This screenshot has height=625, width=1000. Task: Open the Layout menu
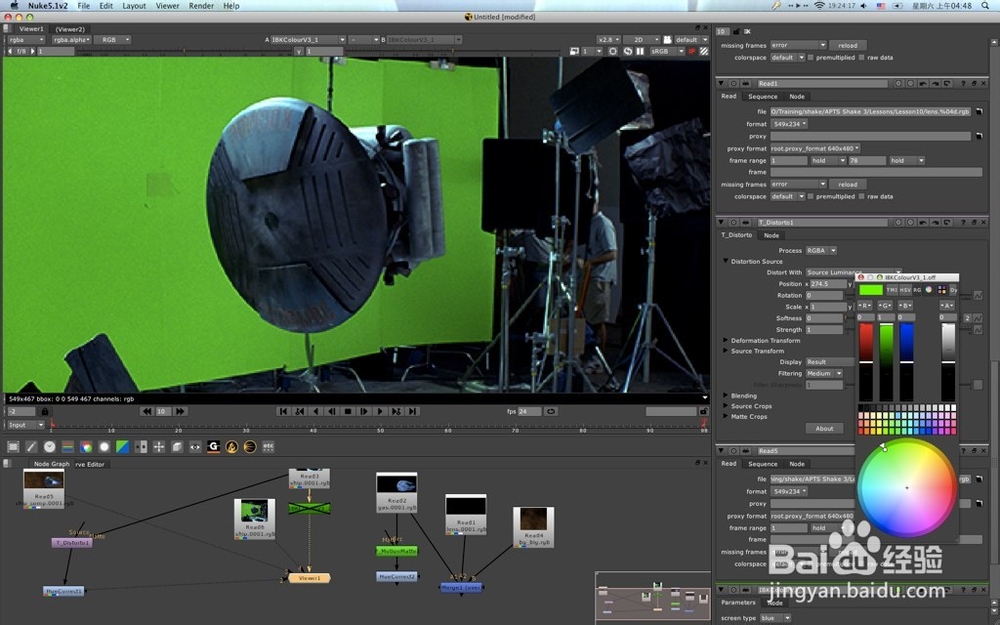coord(134,6)
